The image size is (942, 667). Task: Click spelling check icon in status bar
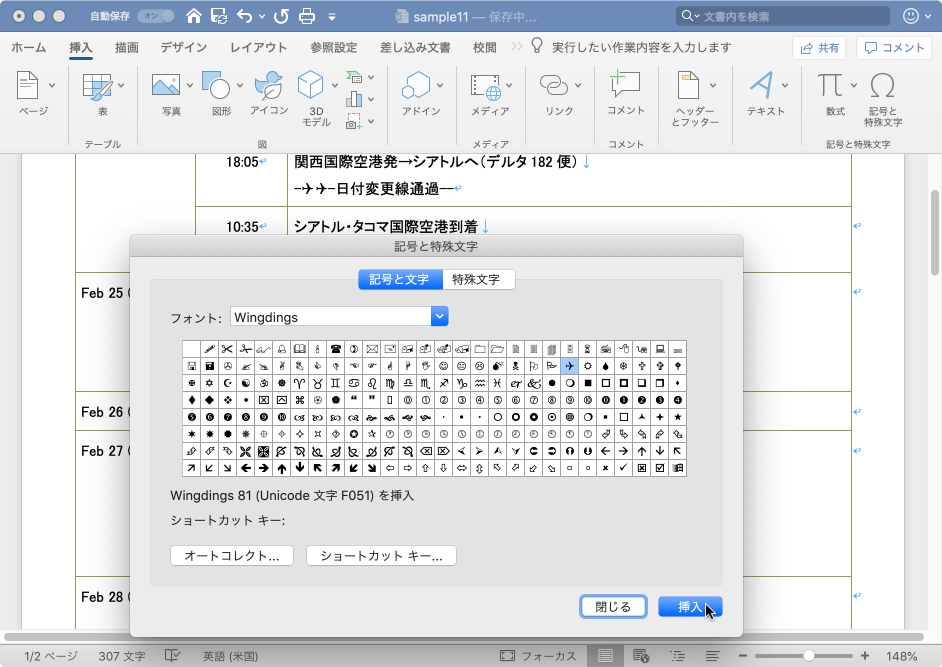coord(171,656)
